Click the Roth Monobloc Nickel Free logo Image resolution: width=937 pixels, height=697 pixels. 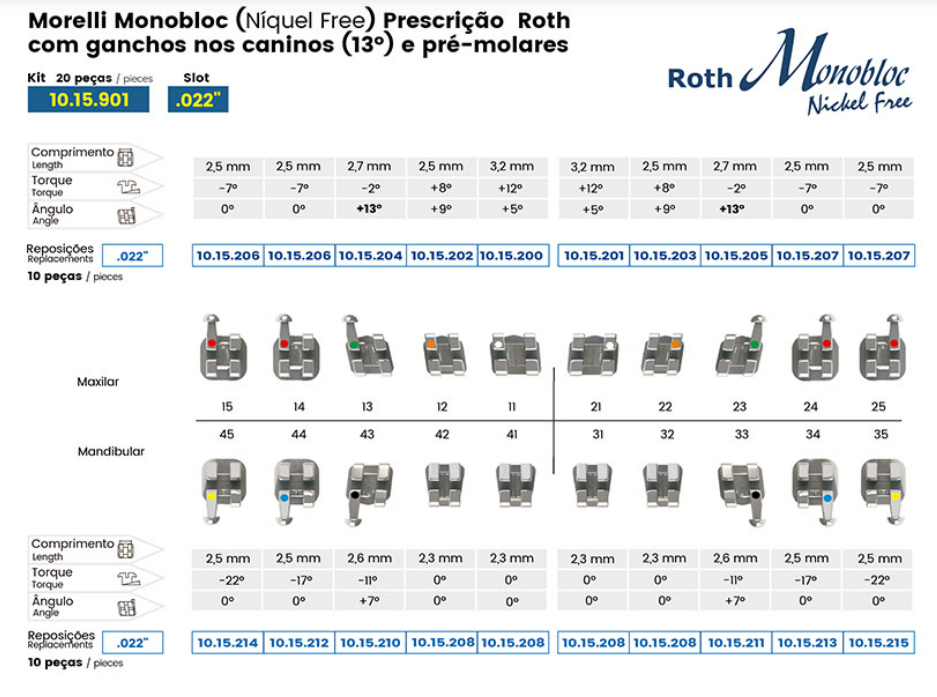coord(789,72)
